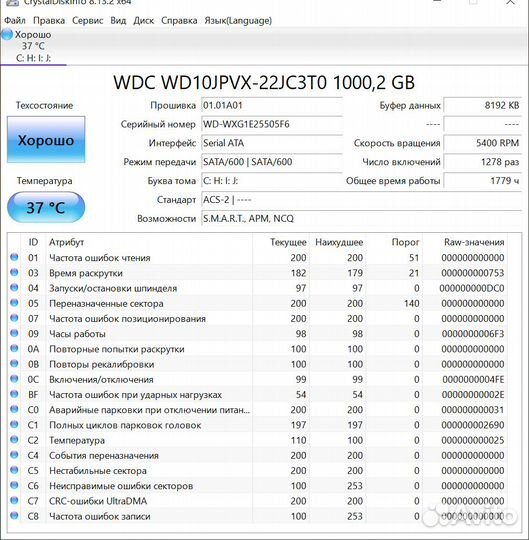Click status icon of row 03 Время раскрутки
This screenshot has height=540, width=529.
[x=14, y=272]
